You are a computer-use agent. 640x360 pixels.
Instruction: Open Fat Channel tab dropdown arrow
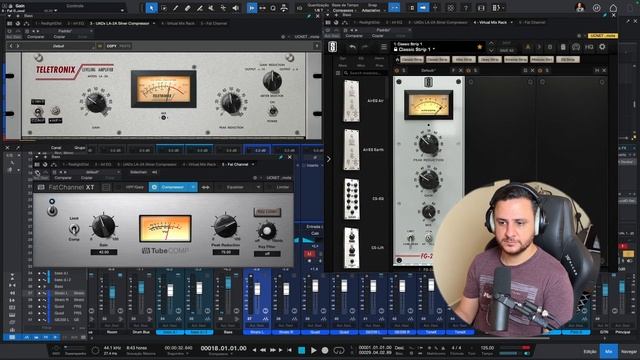click(x=253, y=164)
